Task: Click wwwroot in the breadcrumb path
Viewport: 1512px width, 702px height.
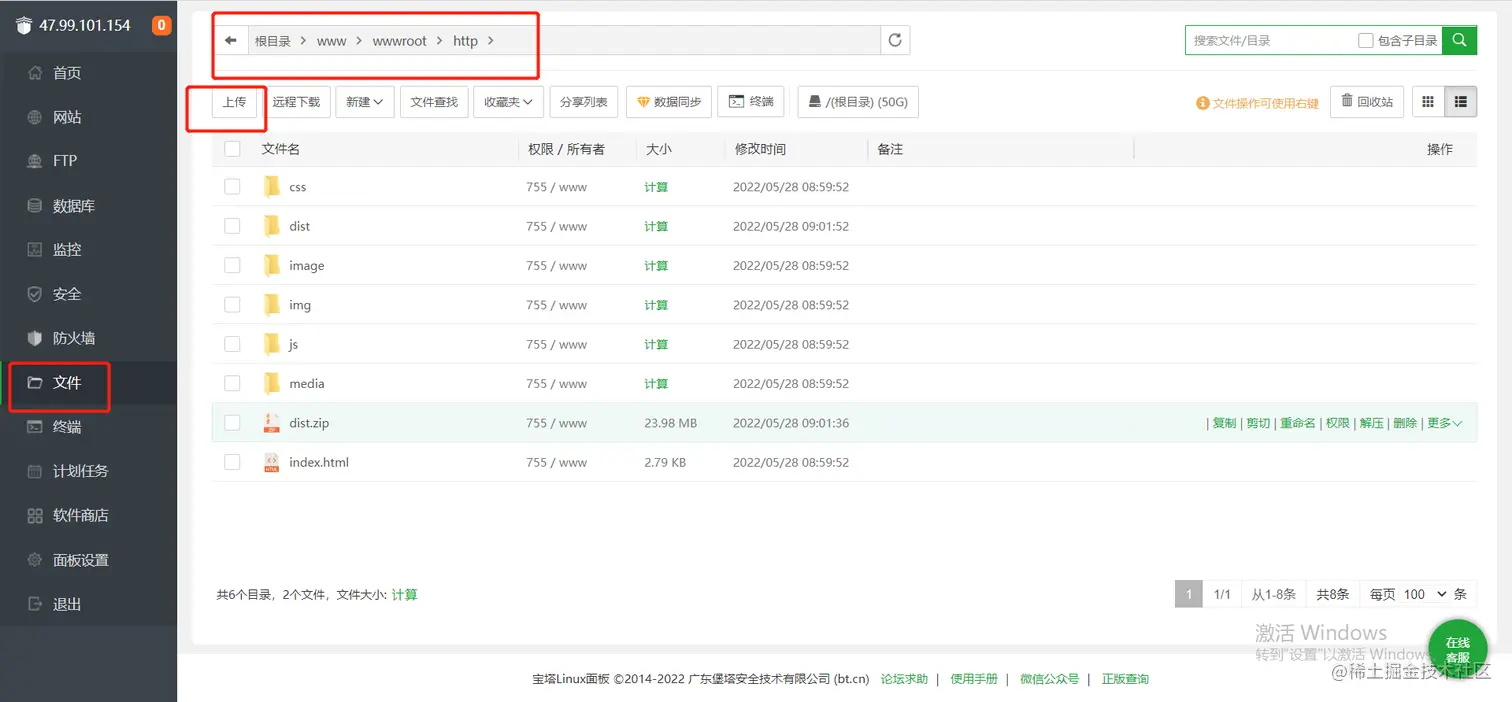Action: 400,41
